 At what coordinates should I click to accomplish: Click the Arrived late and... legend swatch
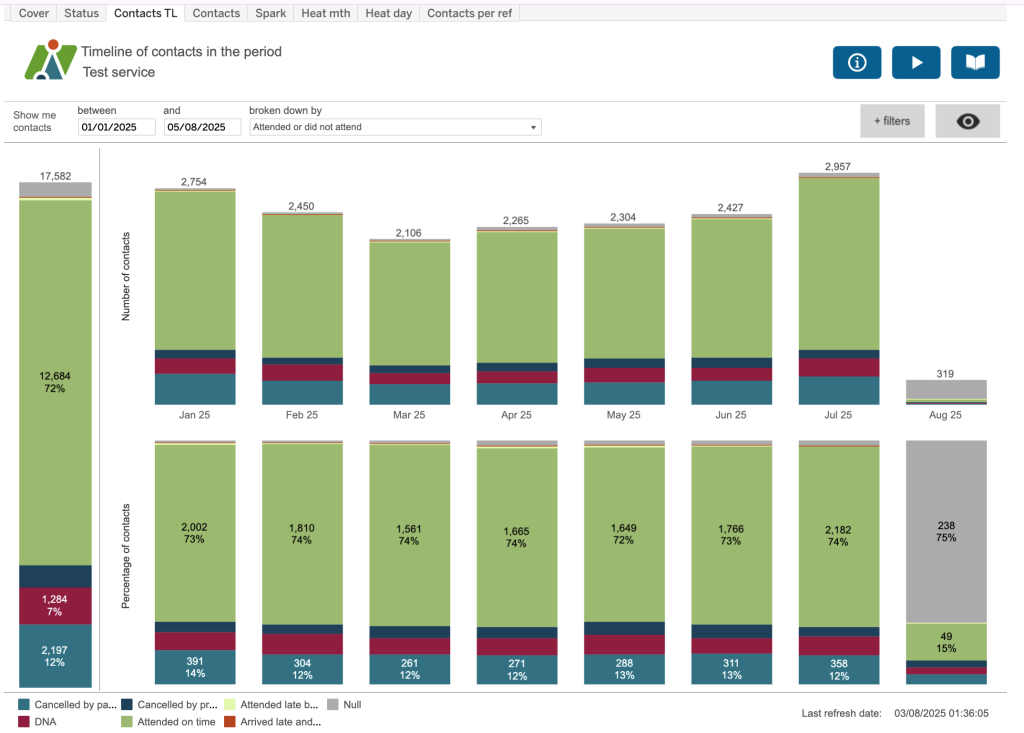point(229,721)
